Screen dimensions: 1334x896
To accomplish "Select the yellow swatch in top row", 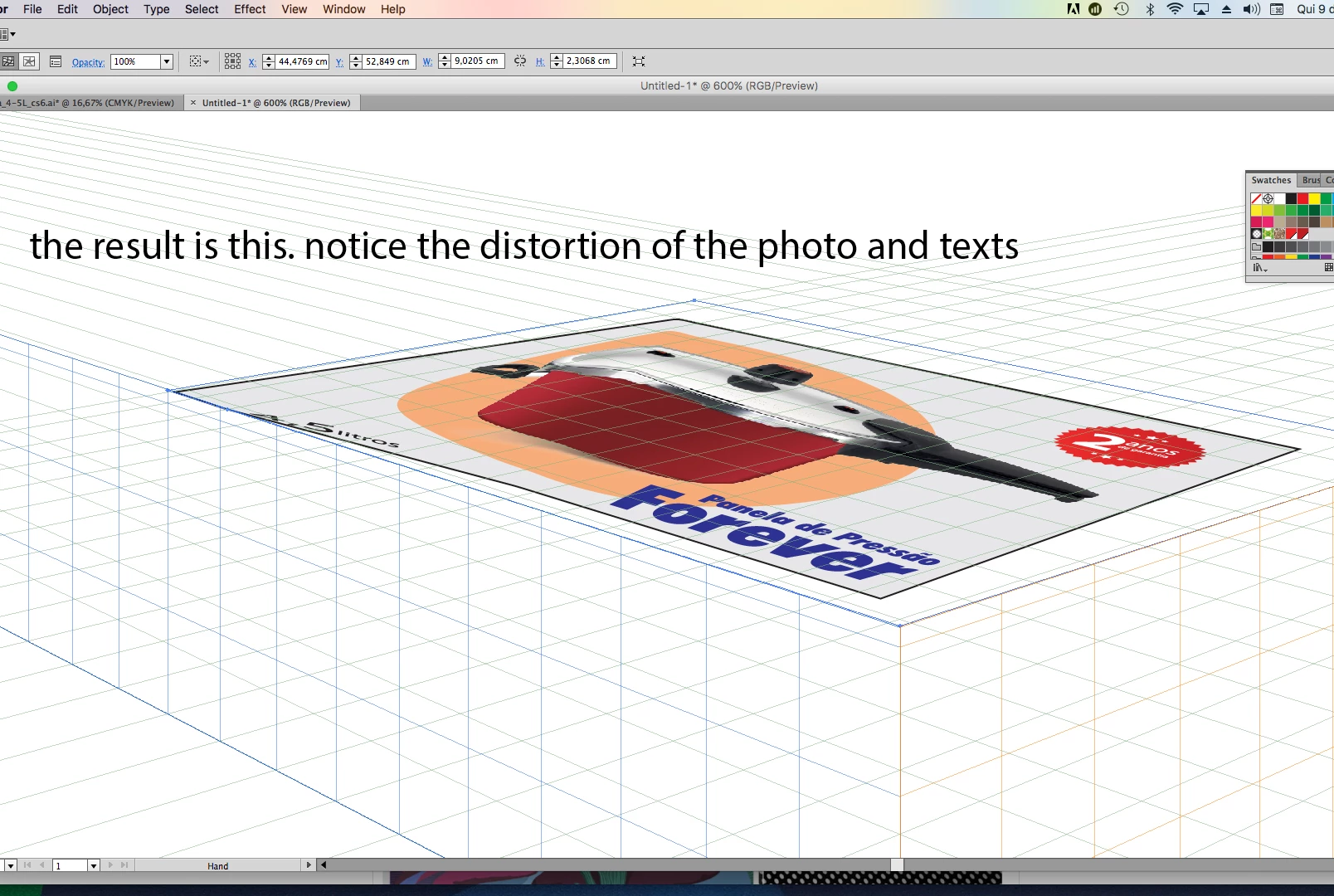I will coord(1314,198).
